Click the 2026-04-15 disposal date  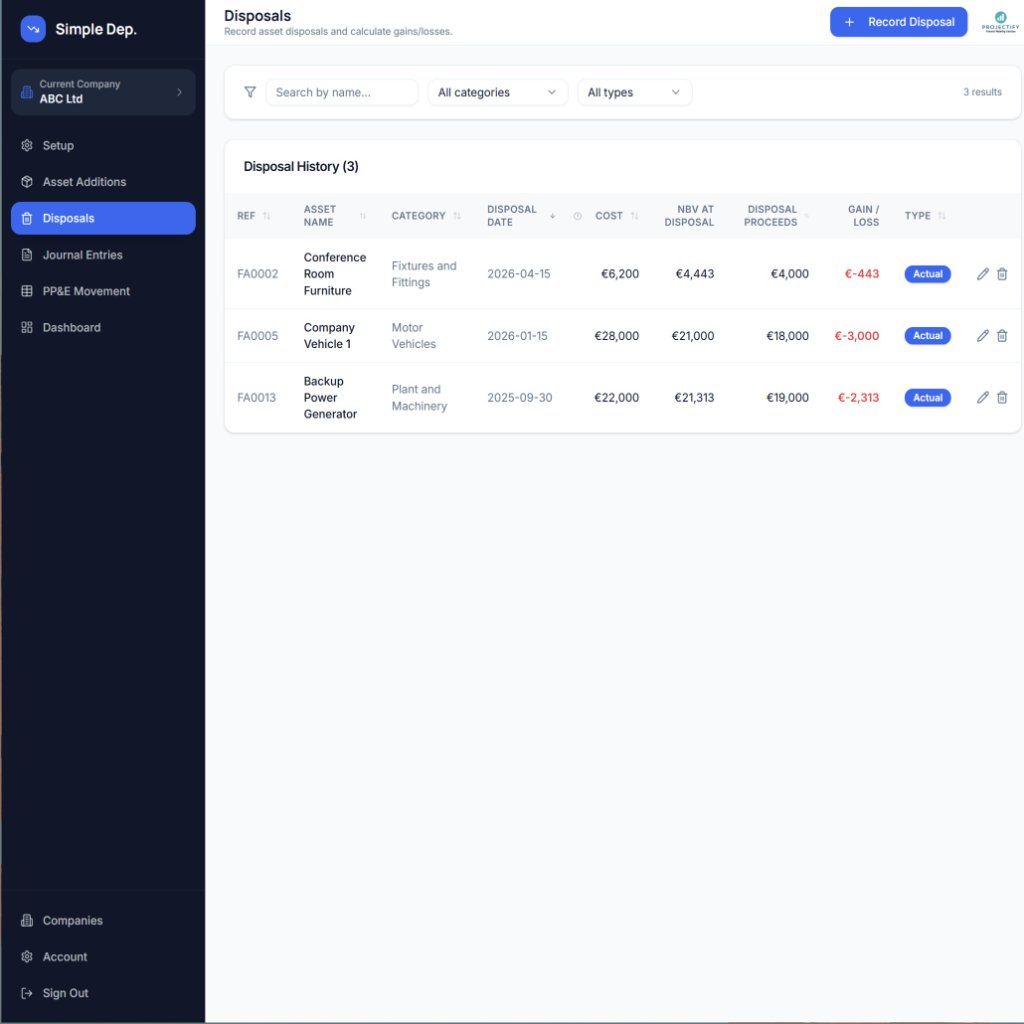(x=519, y=274)
